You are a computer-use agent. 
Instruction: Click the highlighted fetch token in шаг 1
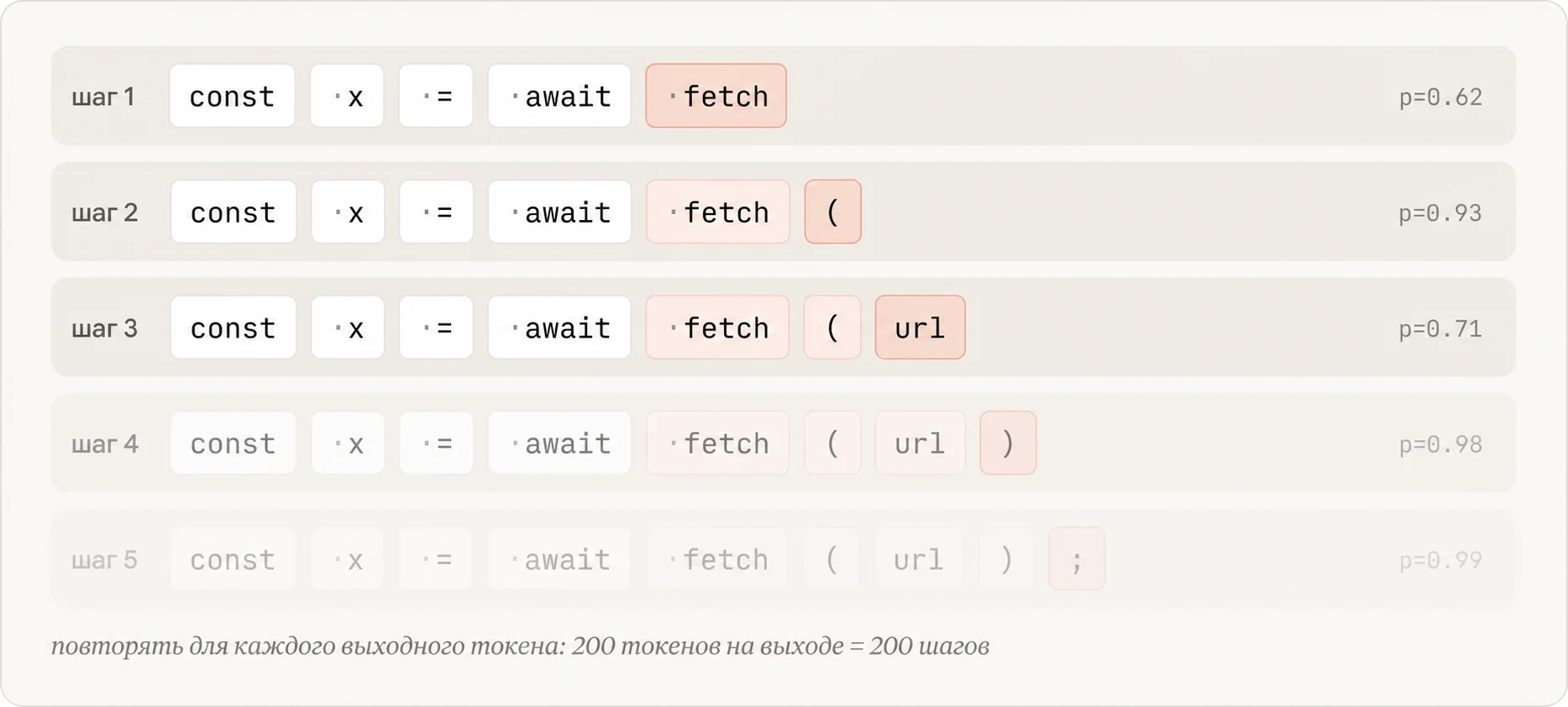pos(716,96)
